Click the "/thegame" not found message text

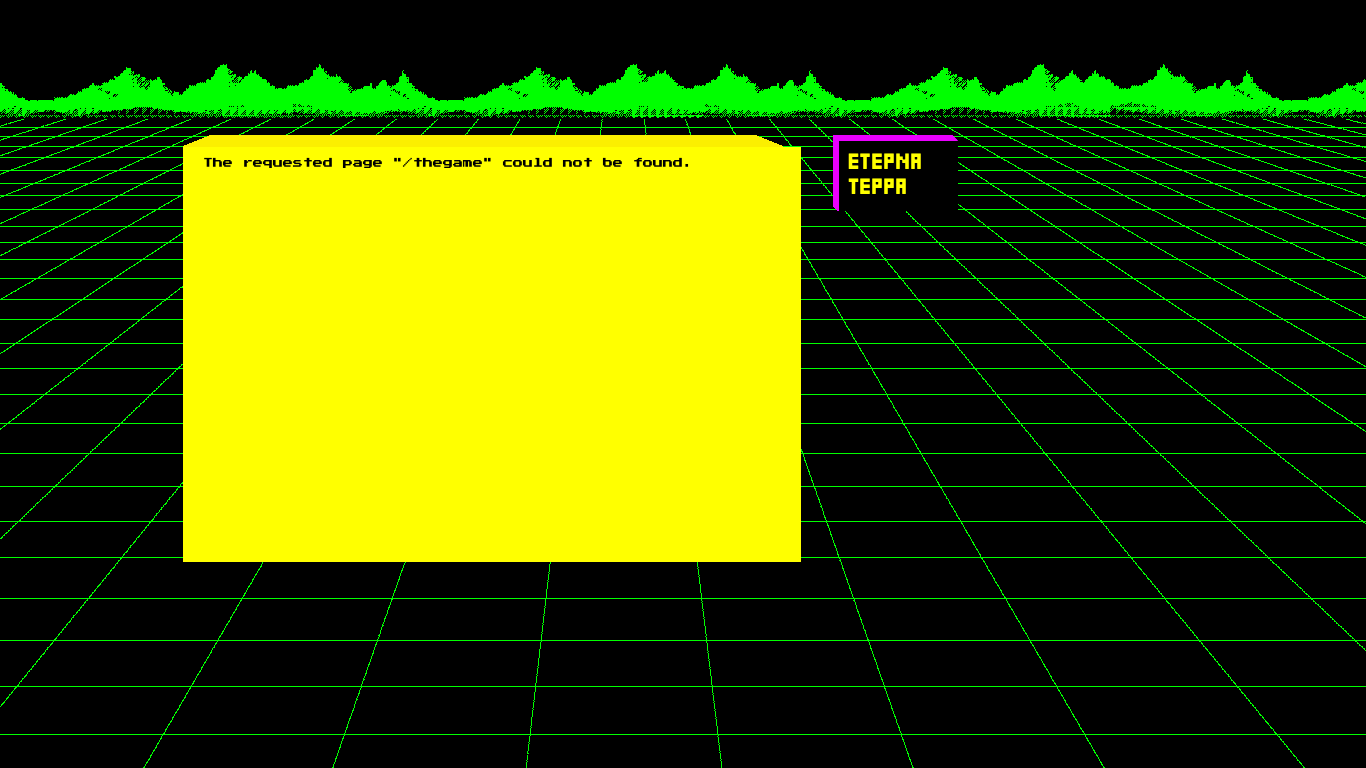(x=447, y=162)
